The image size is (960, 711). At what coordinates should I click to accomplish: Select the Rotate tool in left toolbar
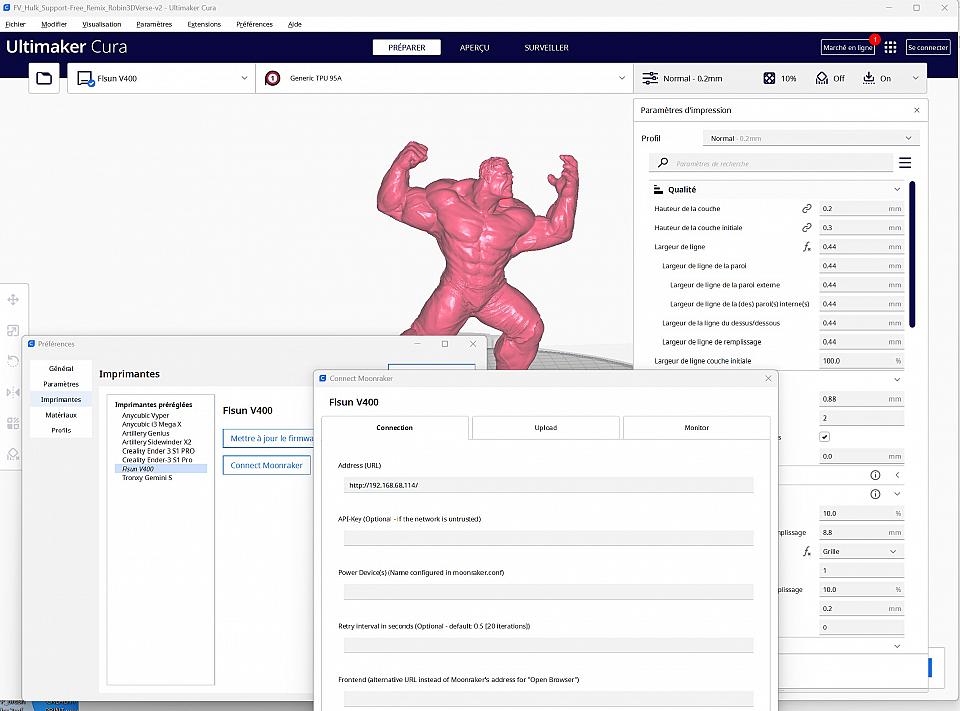click(13, 361)
